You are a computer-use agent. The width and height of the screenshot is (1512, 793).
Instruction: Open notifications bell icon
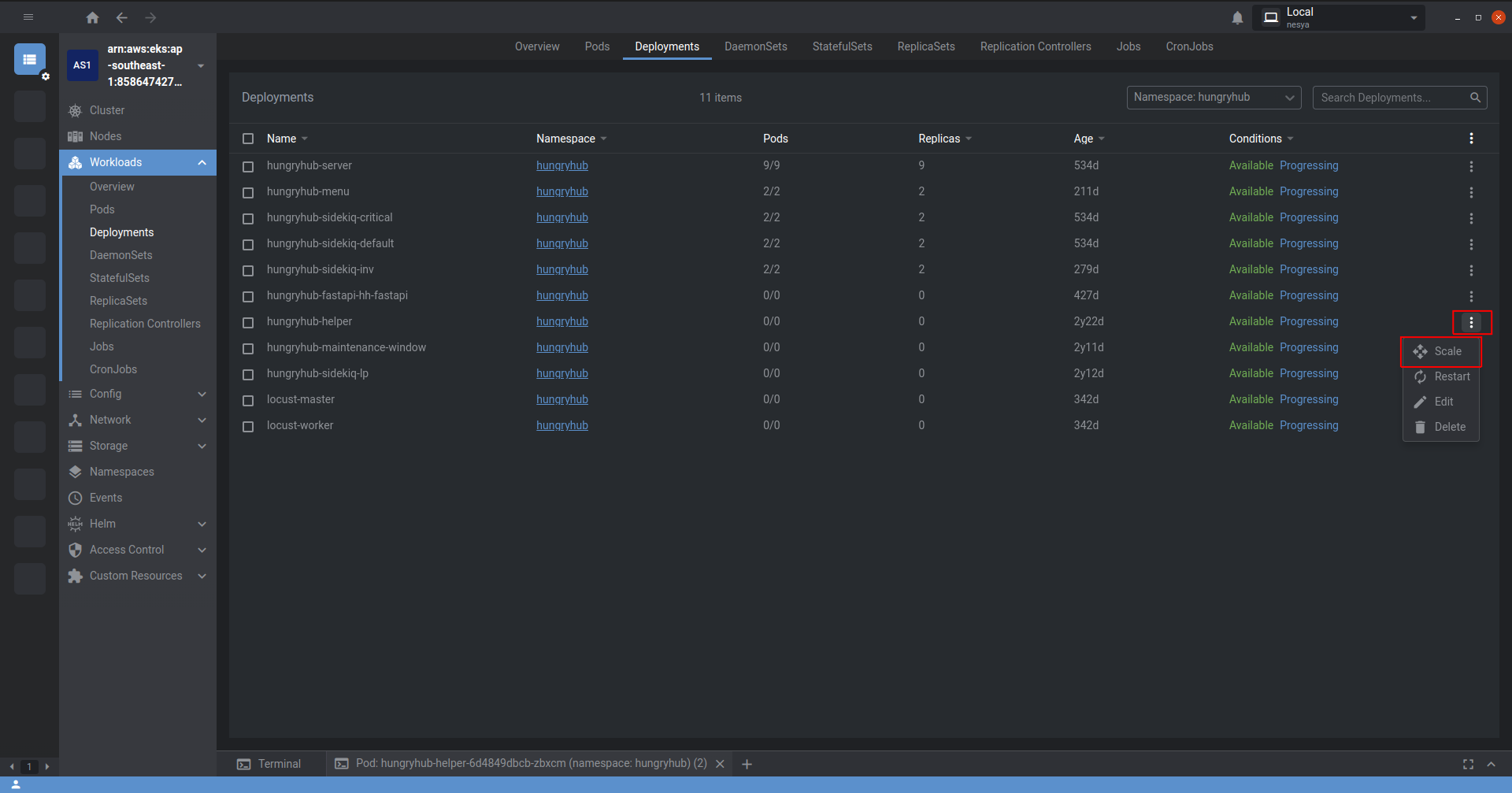pyautogui.click(x=1237, y=17)
